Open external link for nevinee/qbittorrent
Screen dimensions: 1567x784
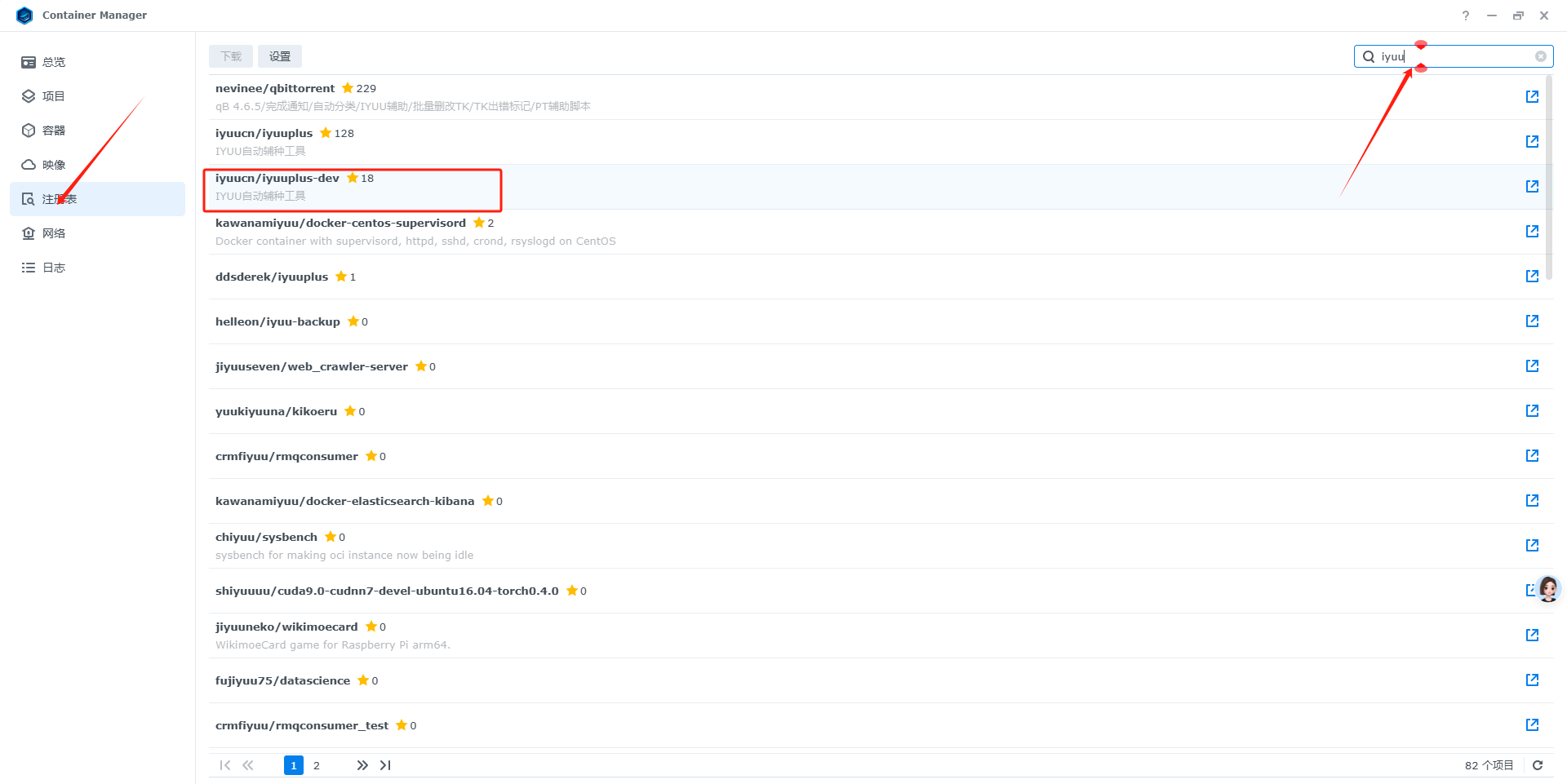click(1532, 97)
